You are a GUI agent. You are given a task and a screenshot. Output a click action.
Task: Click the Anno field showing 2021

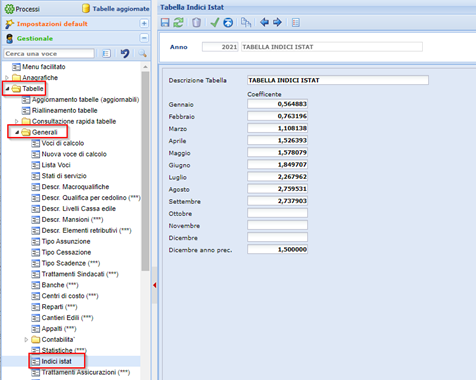pos(220,47)
